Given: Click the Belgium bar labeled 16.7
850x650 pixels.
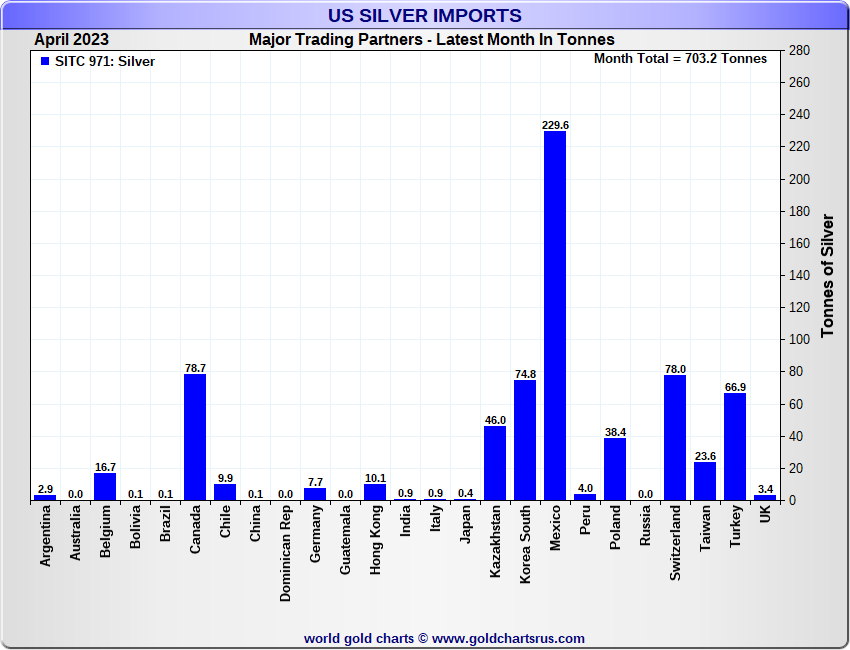Looking at the screenshot, I should tap(105, 487).
